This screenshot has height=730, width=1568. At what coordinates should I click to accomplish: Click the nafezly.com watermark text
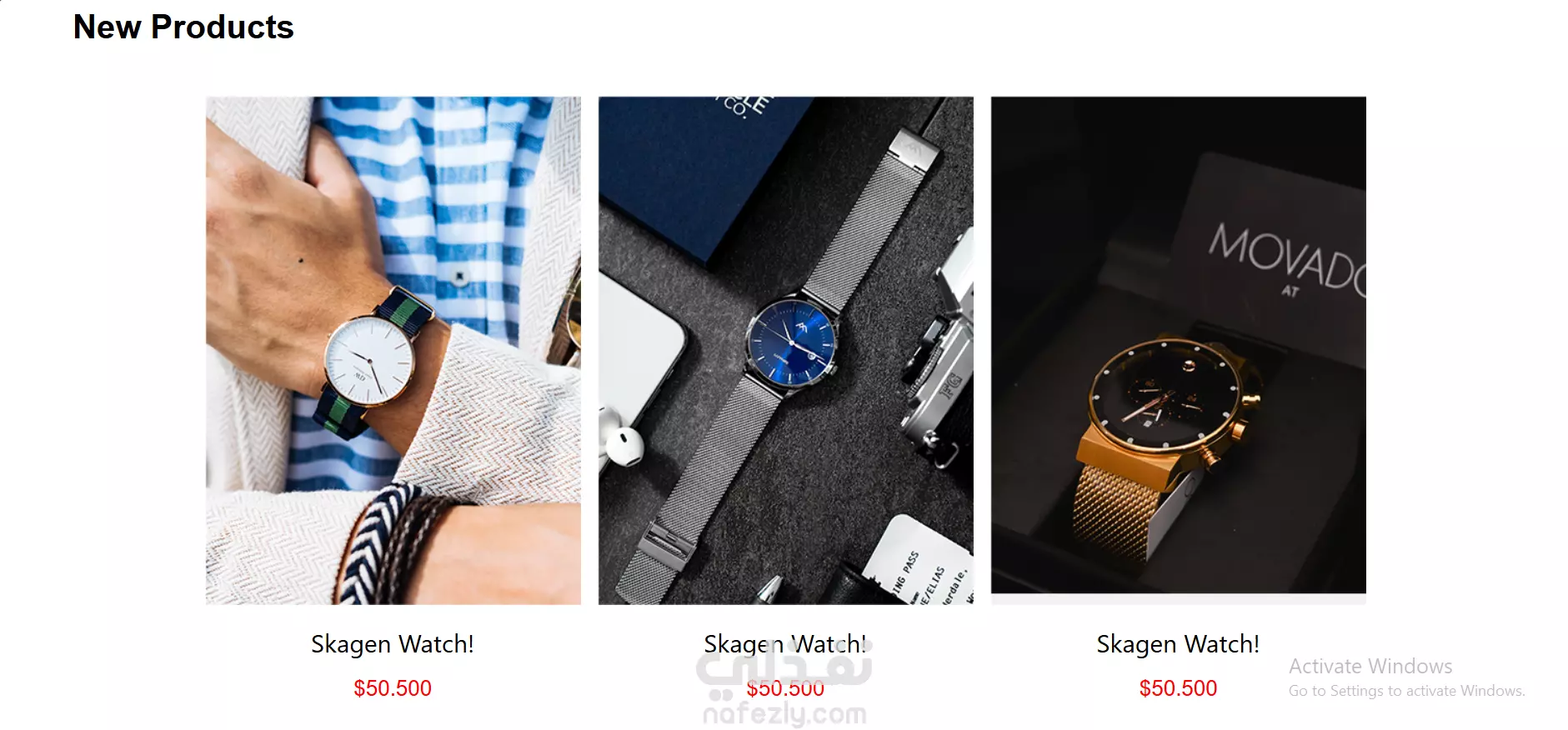click(x=784, y=714)
